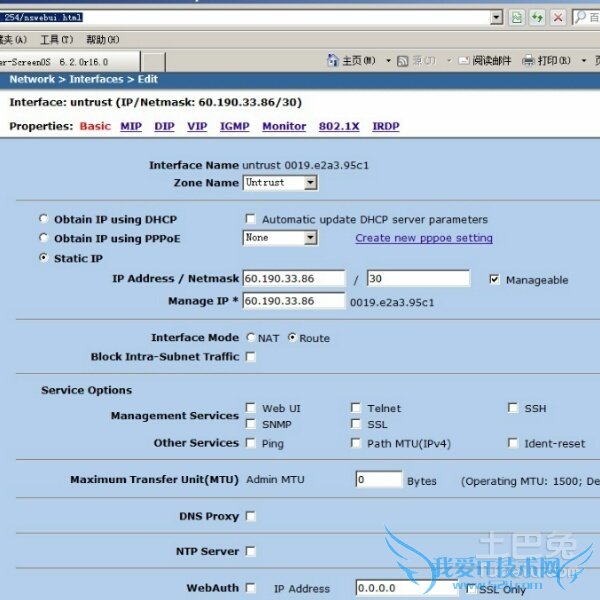
Task: Enable SNMP management service
Action: click(x=250, y=424)
